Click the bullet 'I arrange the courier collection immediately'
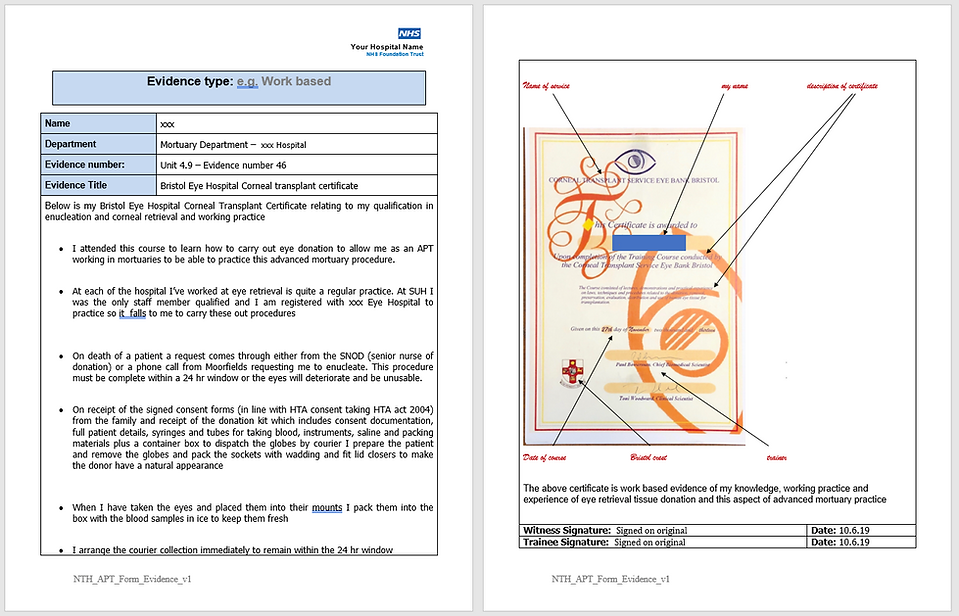The image size is (959, 616). pyautogui.click(x=232, y=550)
